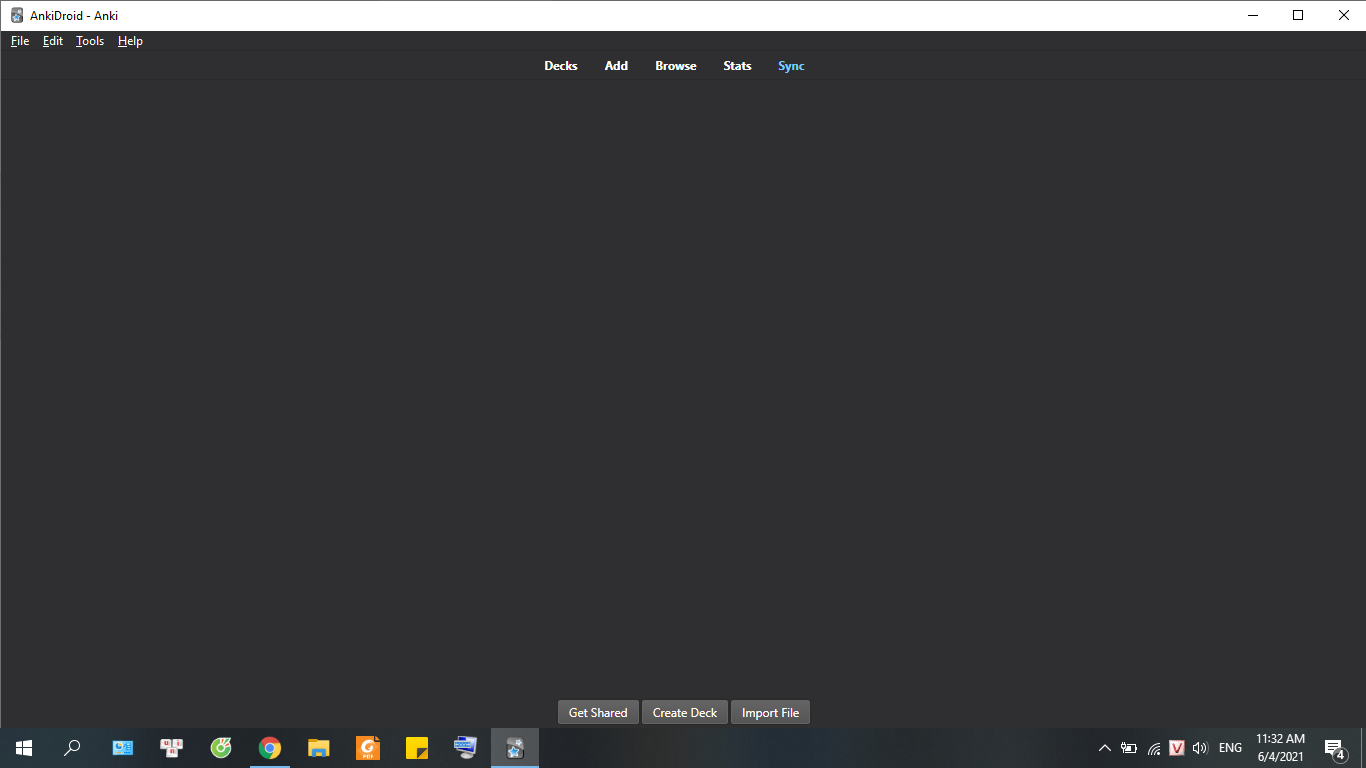Open the red keyboard-keys app in taskbar
This screenshot has height=768, width=1366.
(172, 748)
